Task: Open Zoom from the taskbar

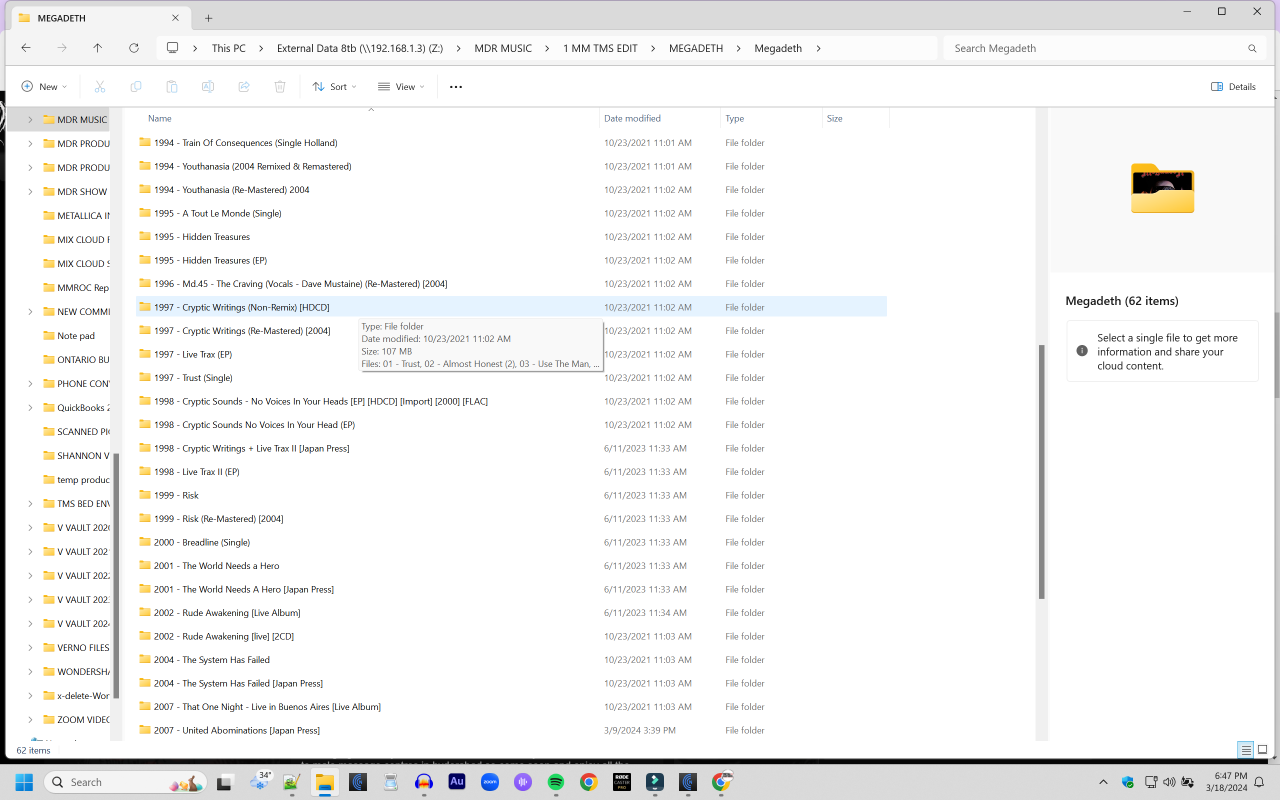Action: point(490,782)
